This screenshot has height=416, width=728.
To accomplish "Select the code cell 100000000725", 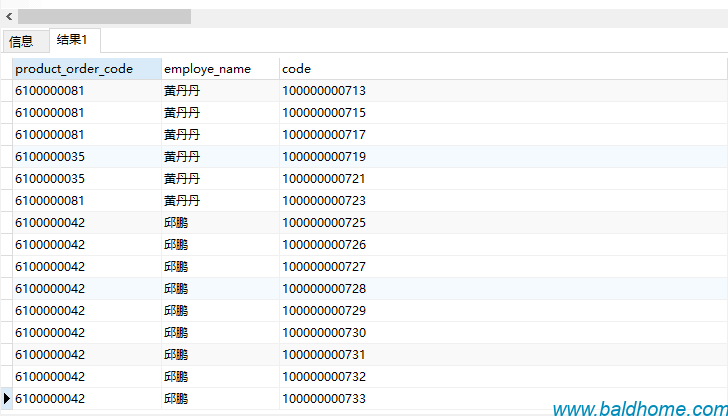I will (x=324, y=223).
